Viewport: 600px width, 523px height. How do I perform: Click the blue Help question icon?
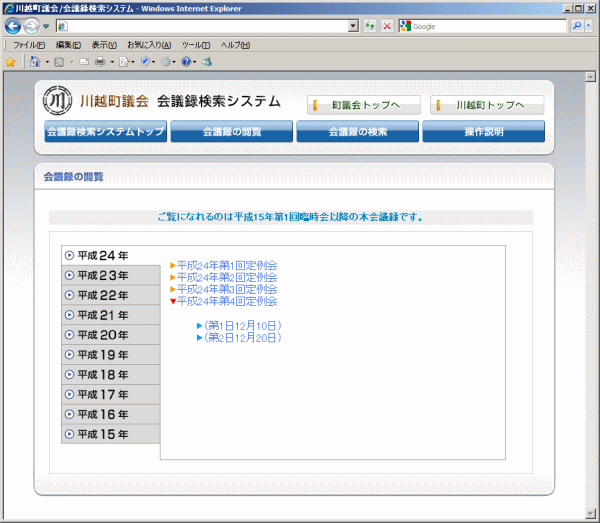coord(186,62)
